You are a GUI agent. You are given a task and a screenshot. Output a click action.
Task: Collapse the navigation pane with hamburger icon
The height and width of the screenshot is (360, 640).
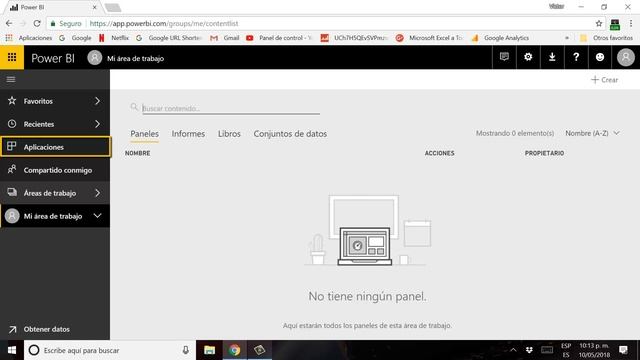pos(11,79)
